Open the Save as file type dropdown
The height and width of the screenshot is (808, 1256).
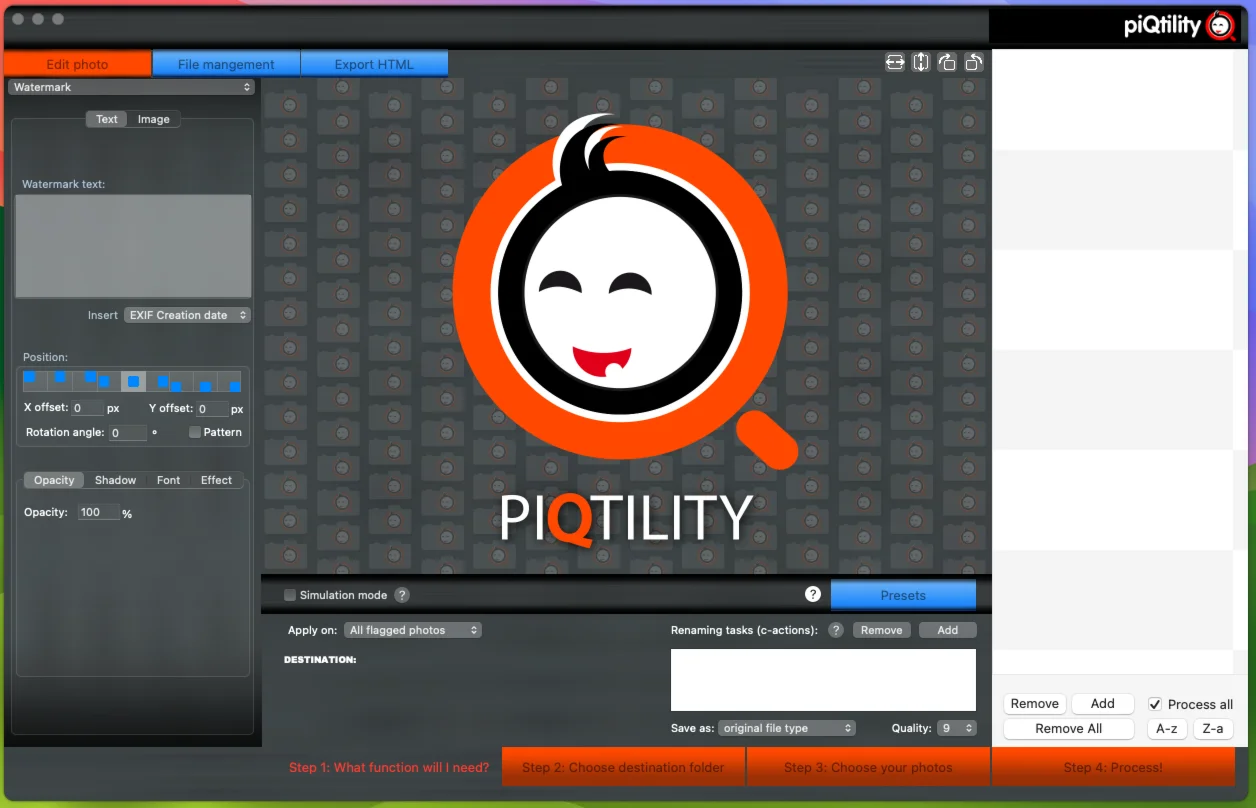[787, 728]
